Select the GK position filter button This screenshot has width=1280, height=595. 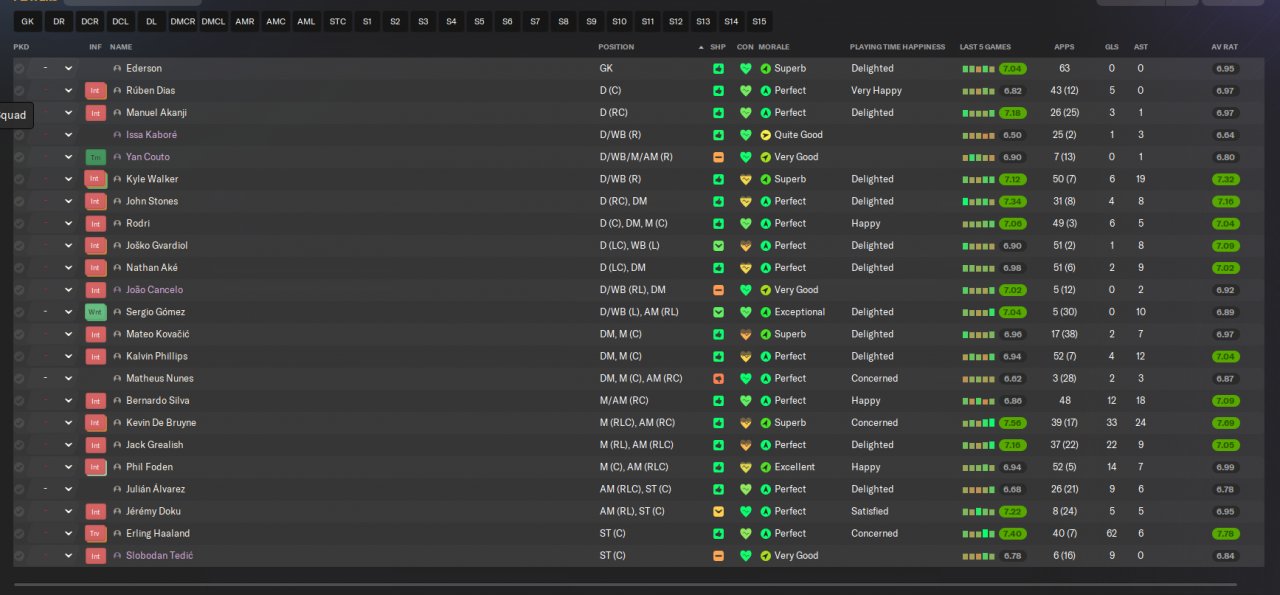click(x=27, y=21)
